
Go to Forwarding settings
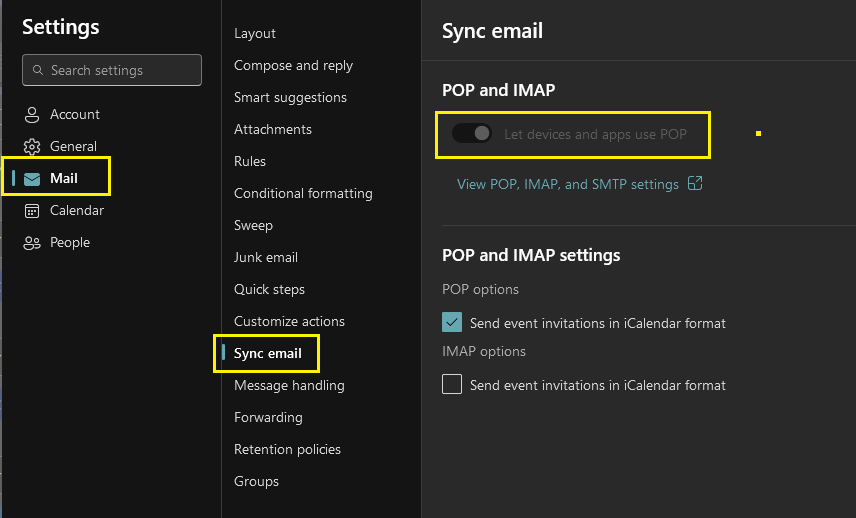268,418
